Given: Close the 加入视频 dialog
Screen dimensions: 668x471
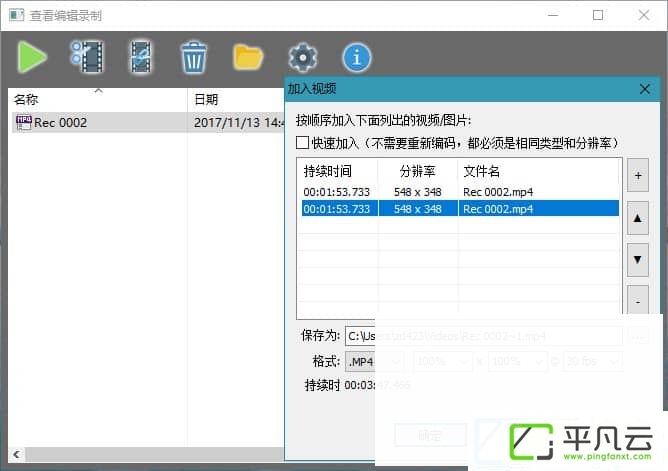Looking at the screenshot, I should click(x=645, y=89).
